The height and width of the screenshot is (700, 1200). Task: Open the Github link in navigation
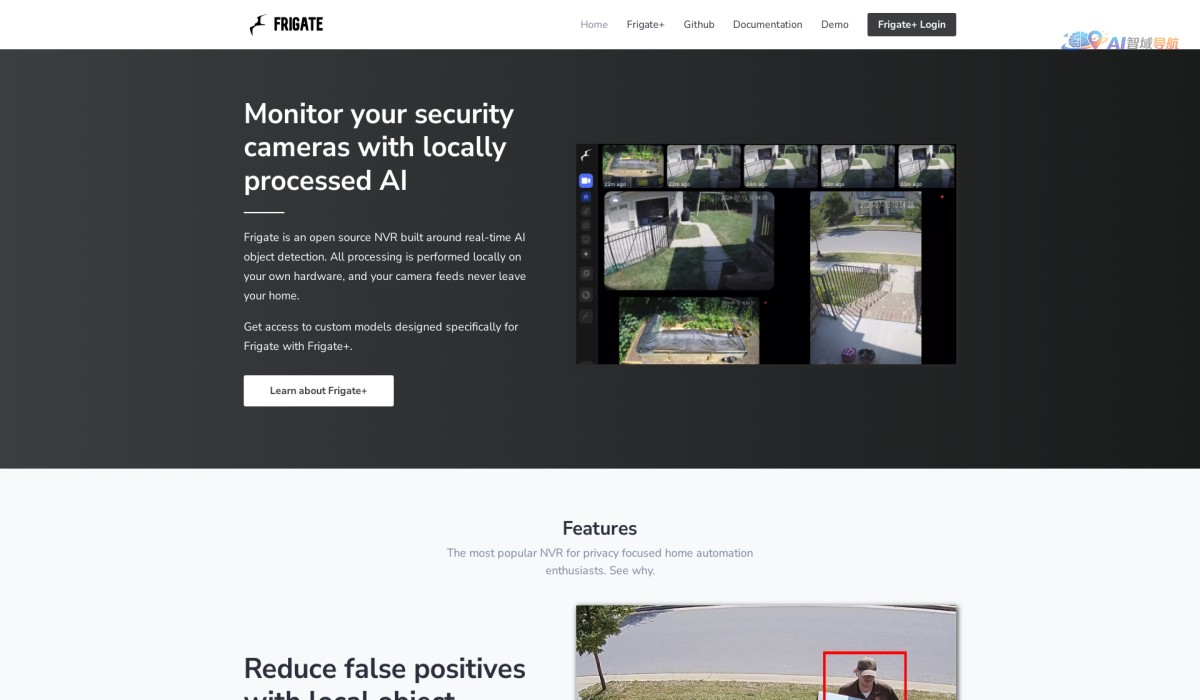point(699,25)
